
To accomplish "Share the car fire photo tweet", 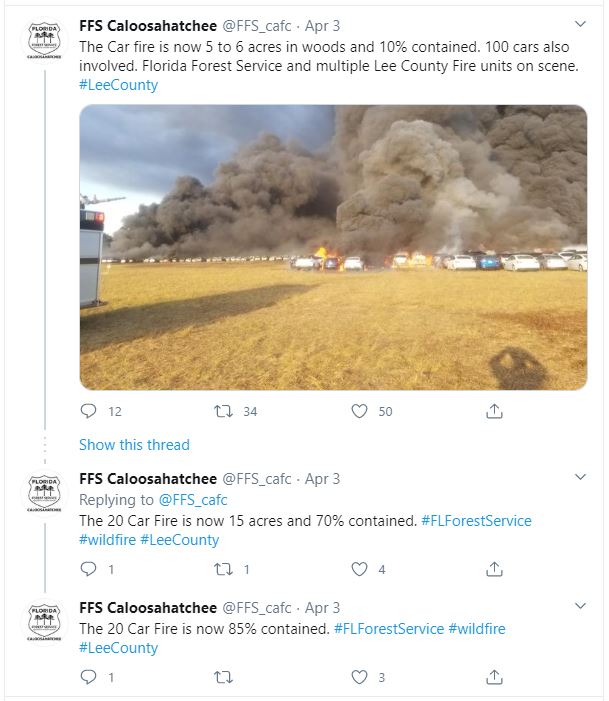I will pyautogui.click(x=494, y=411).
